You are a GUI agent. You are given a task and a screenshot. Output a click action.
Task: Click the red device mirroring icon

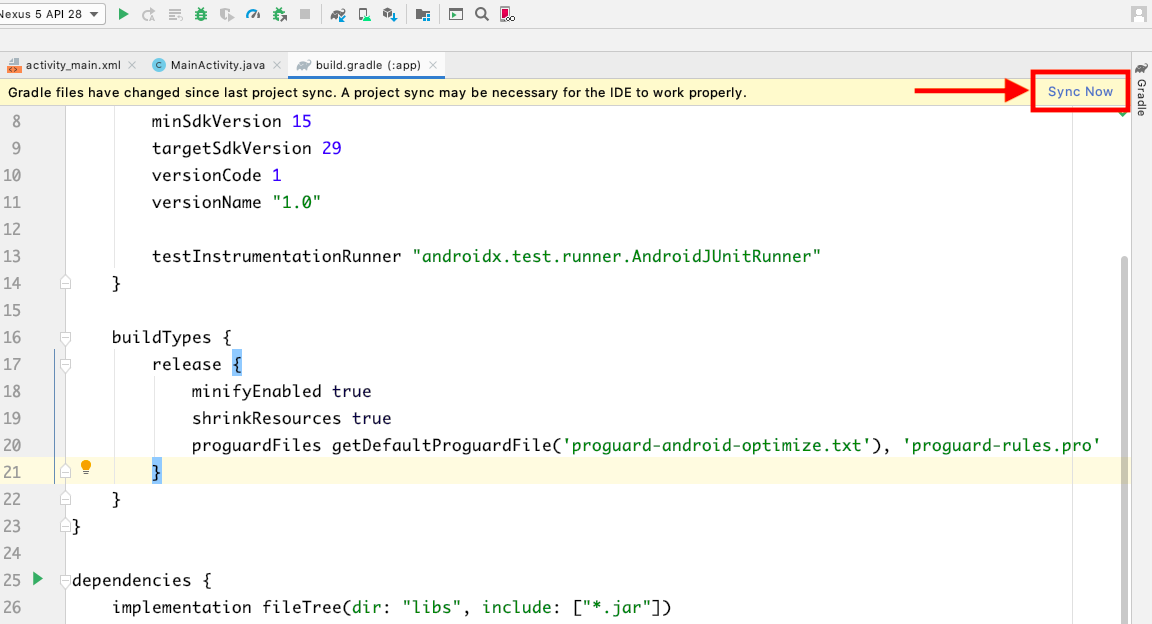pos(507,14)
